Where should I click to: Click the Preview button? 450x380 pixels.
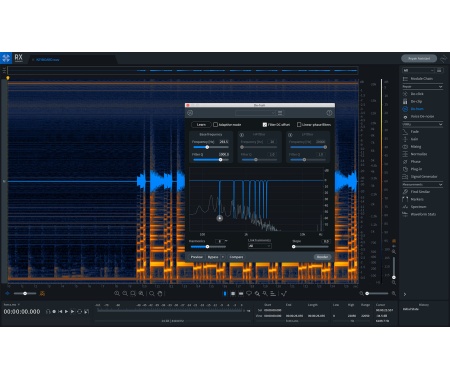(196, 257)
